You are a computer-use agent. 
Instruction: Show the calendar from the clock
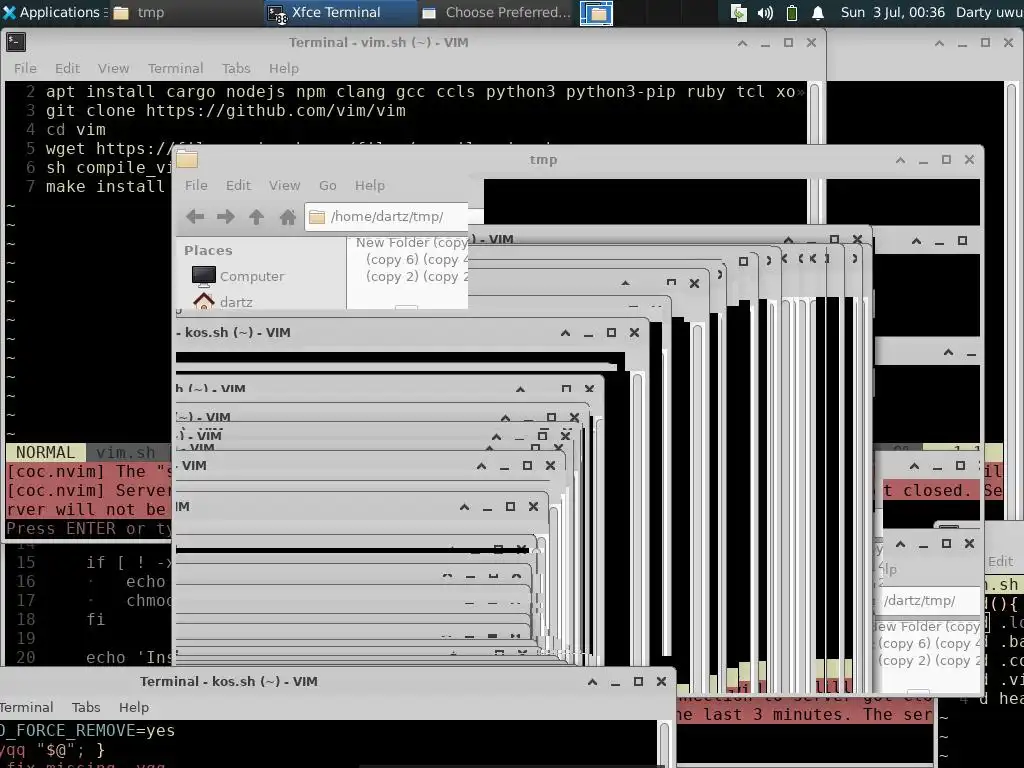(x=893, y=12)
